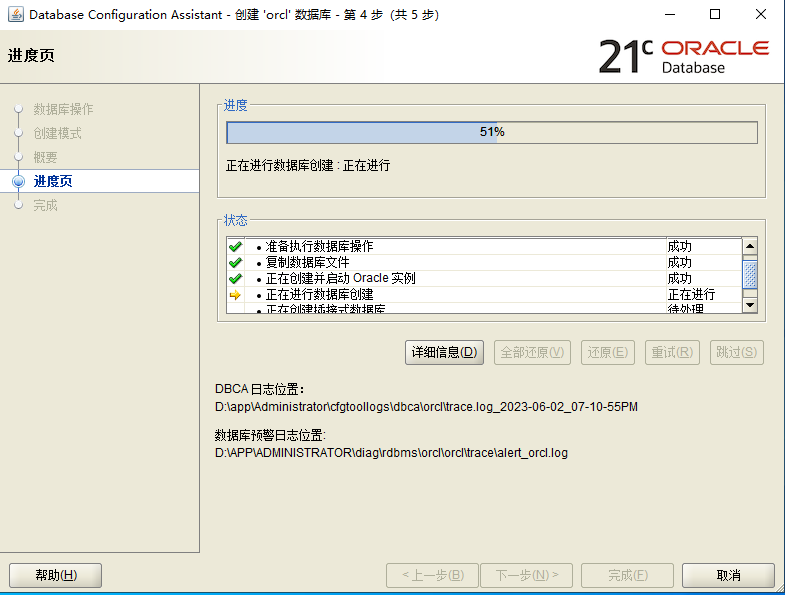This screenshot has width=785, height=595.
Task: Minimize the Database Configuration Assistant window
Action: 670,15
